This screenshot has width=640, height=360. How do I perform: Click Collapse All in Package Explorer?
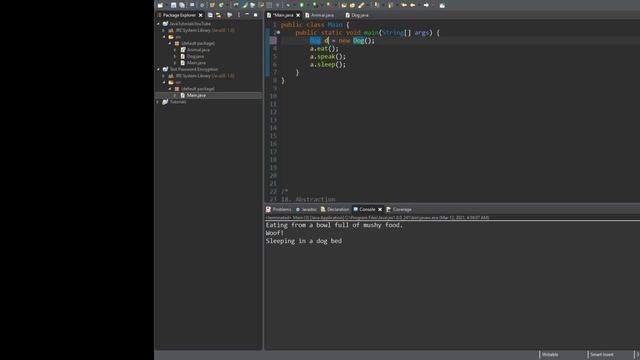click(x=210, y=15)
